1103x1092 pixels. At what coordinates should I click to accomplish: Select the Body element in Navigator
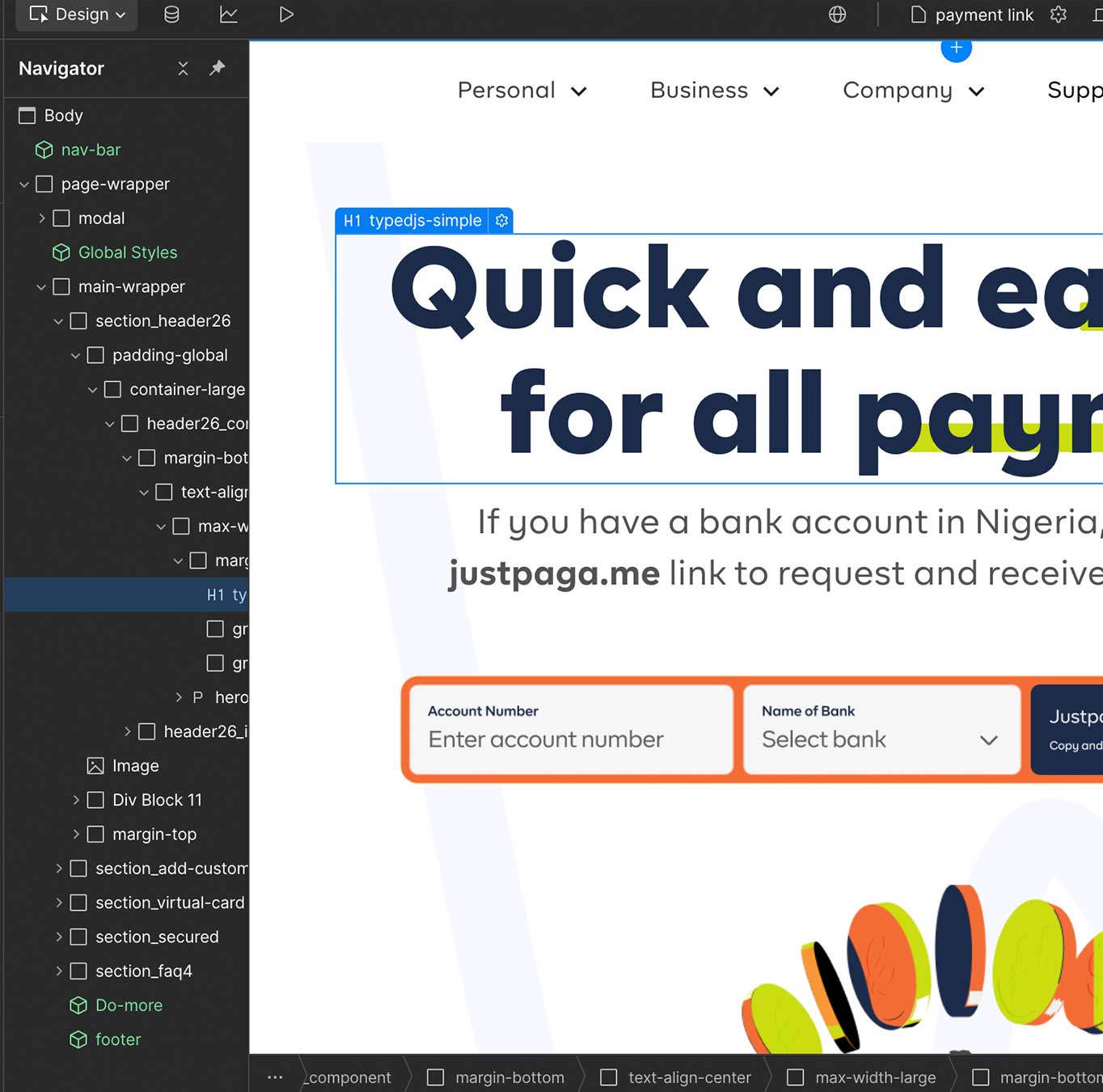coord(126,116)
